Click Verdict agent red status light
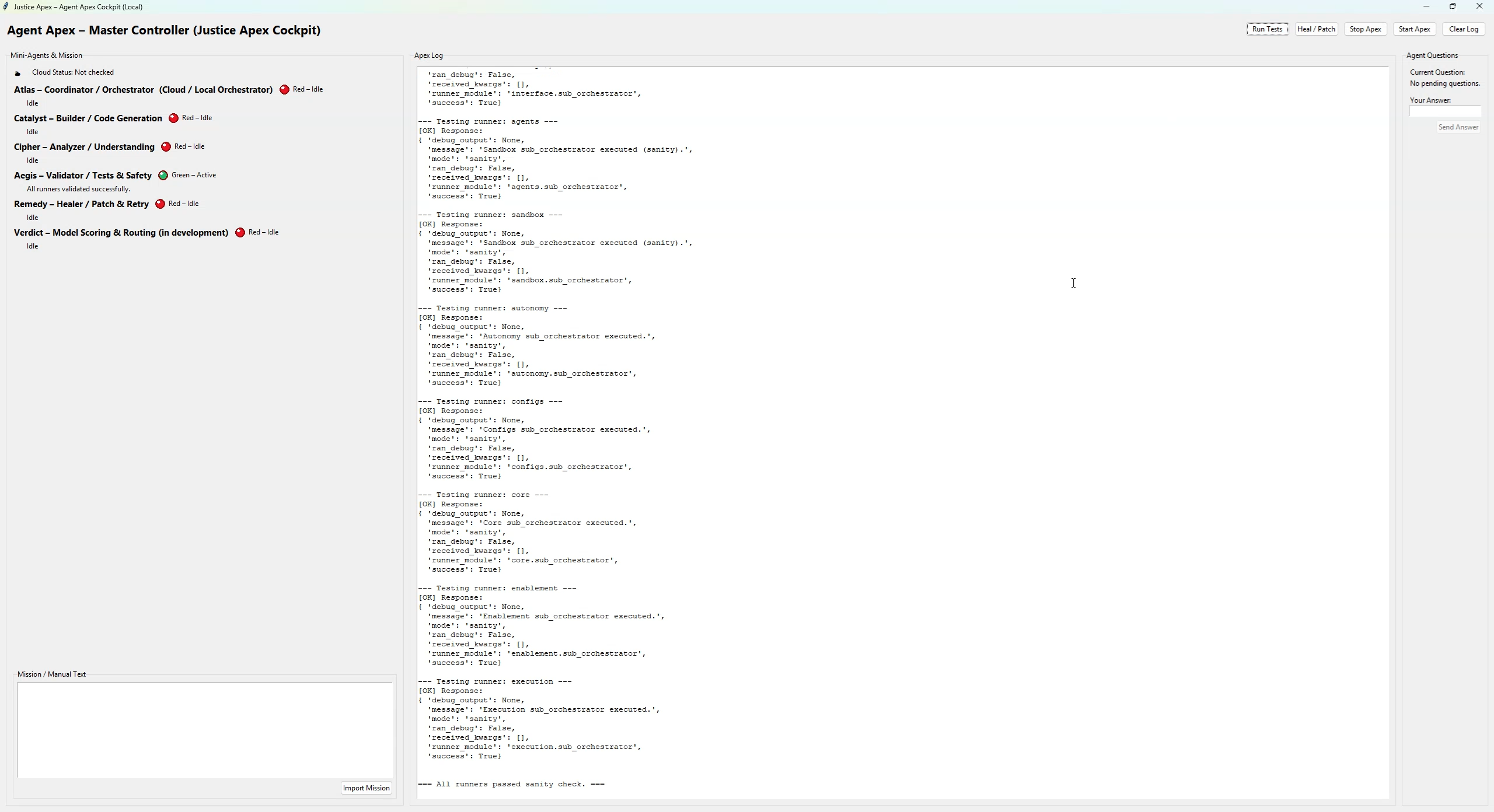The height and width of the screenshot is (812, 1494). [240, 233]
